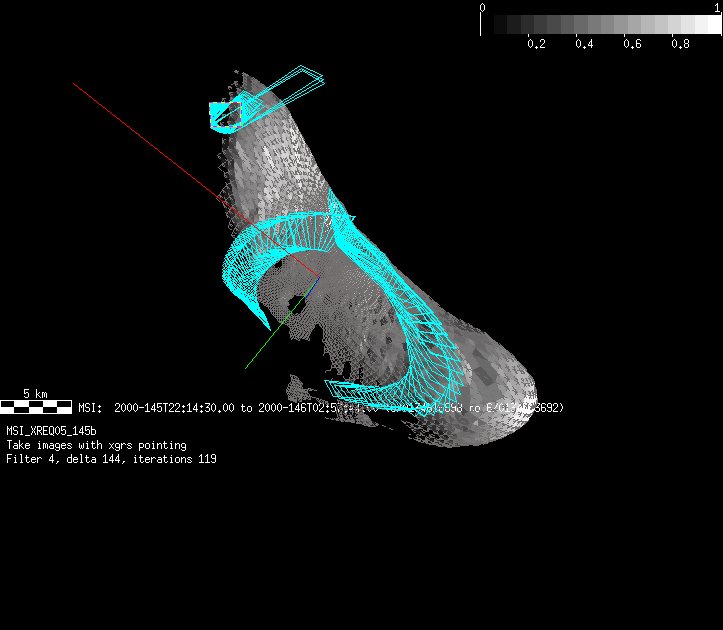Click the checkered distance scale bar
Image resolution: width=723 pixels, height=630 pixels.
click(x=36, y=407)
